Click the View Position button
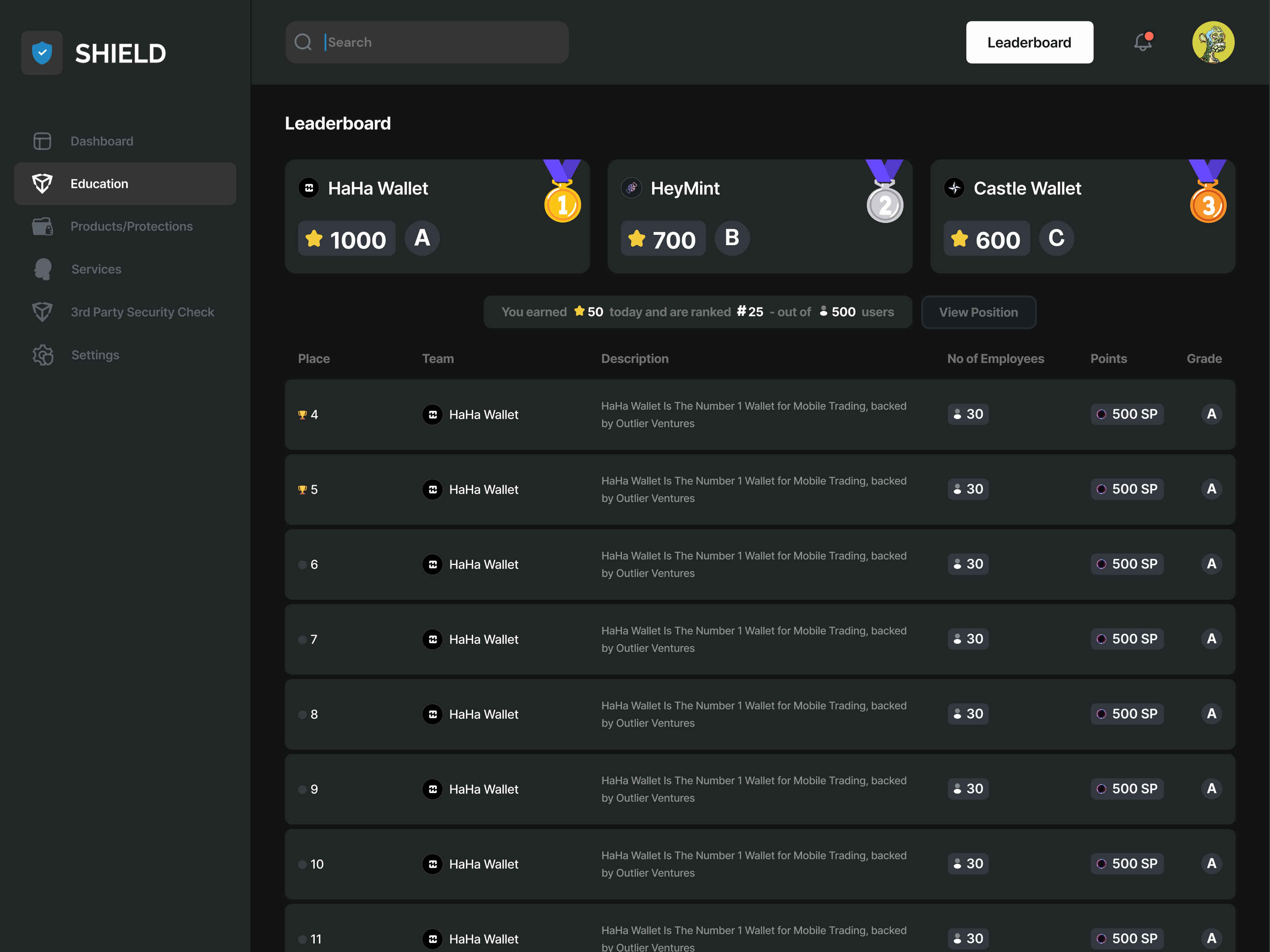Screen dimensions: 1270x952 978,312
